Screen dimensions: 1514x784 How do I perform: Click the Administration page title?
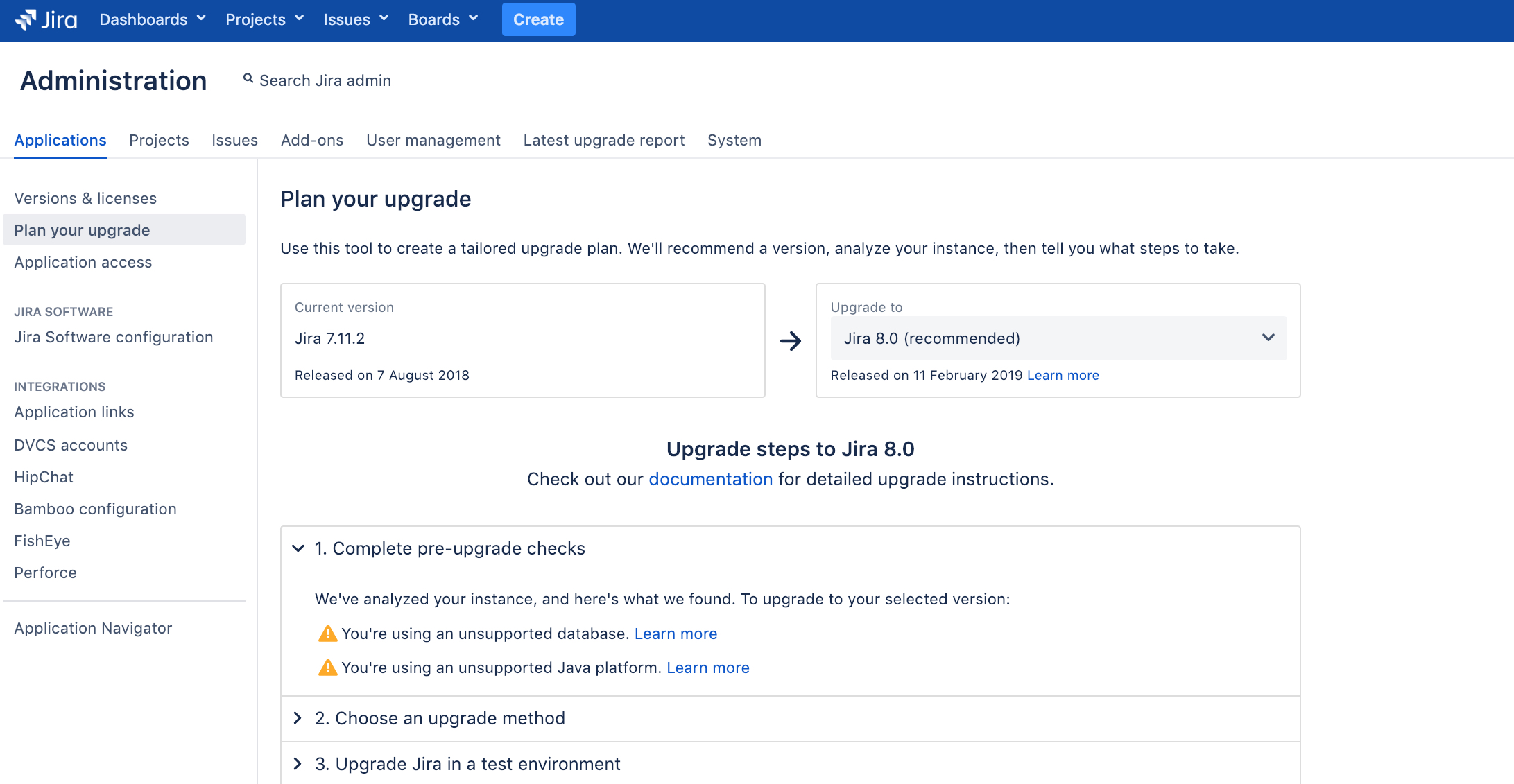[x=114, y=80]
